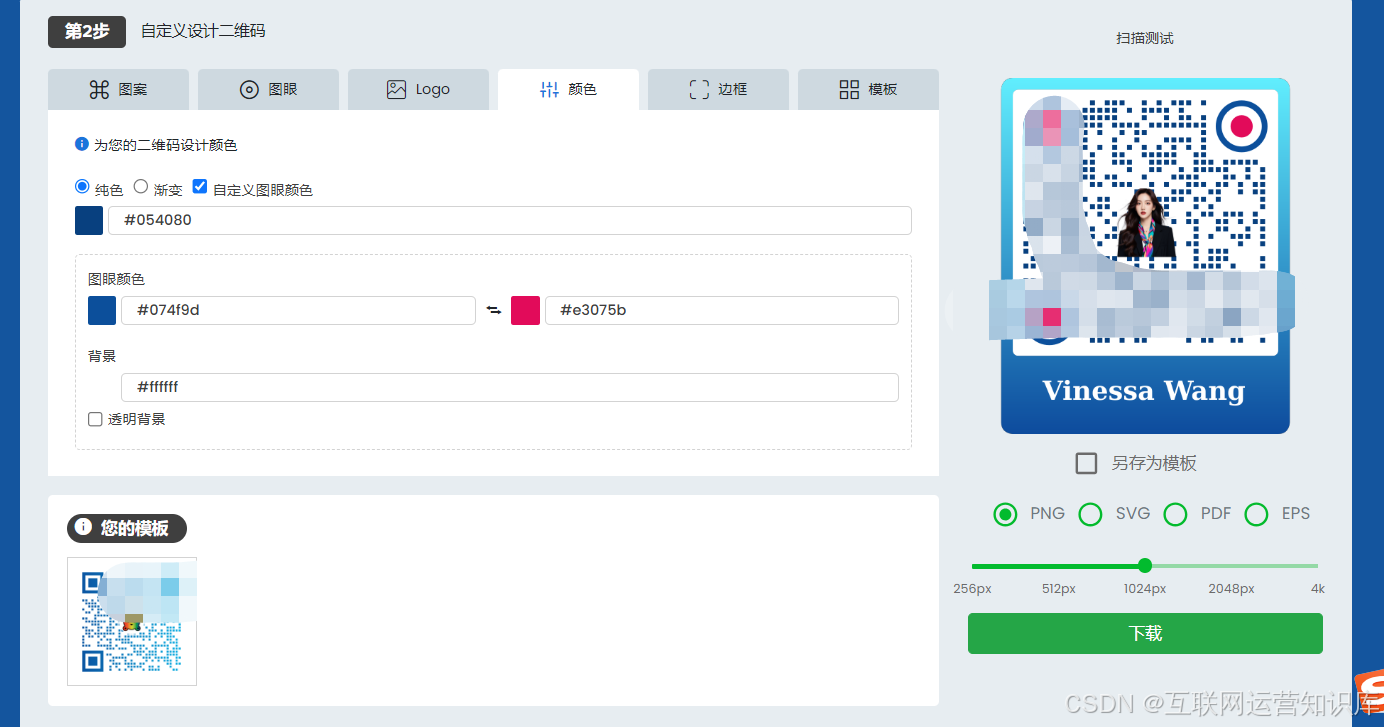This screenshot has width=1384, height=727.
Task: Select PNG output format
Action: pyautogui.click(x=1005, y=514)
